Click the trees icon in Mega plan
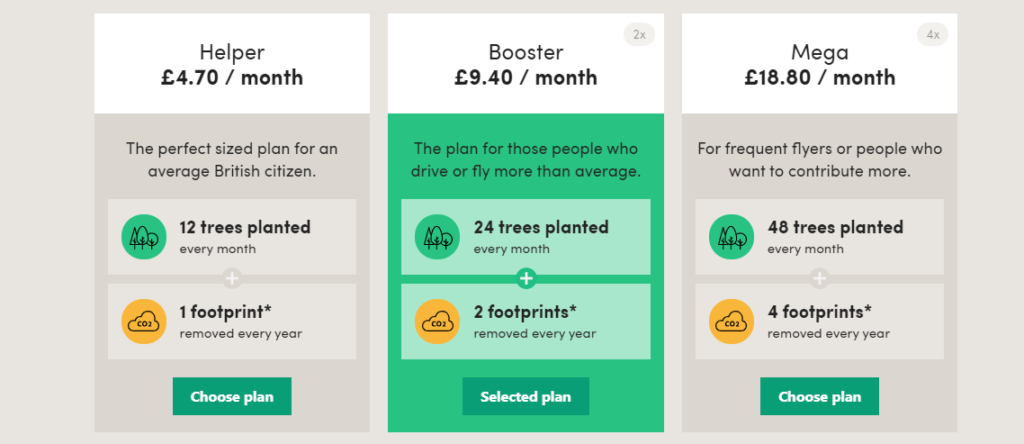This screenshot has height=444, width=1024. click(x=731, y=237)
